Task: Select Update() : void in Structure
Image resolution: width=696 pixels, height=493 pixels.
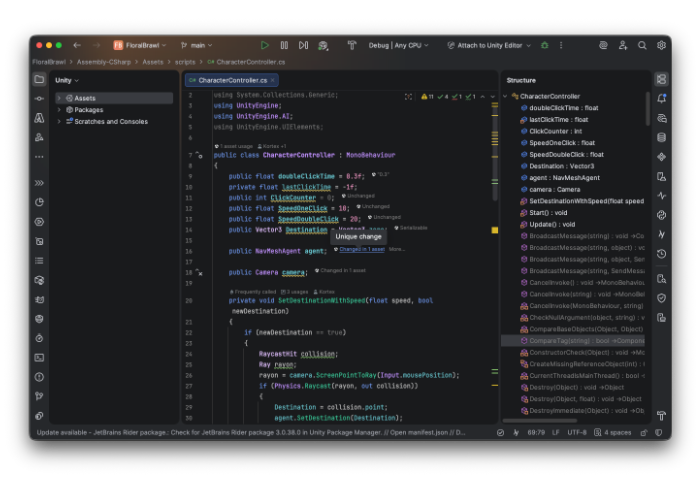Action: pyautogui.click(x=552, y=225)
